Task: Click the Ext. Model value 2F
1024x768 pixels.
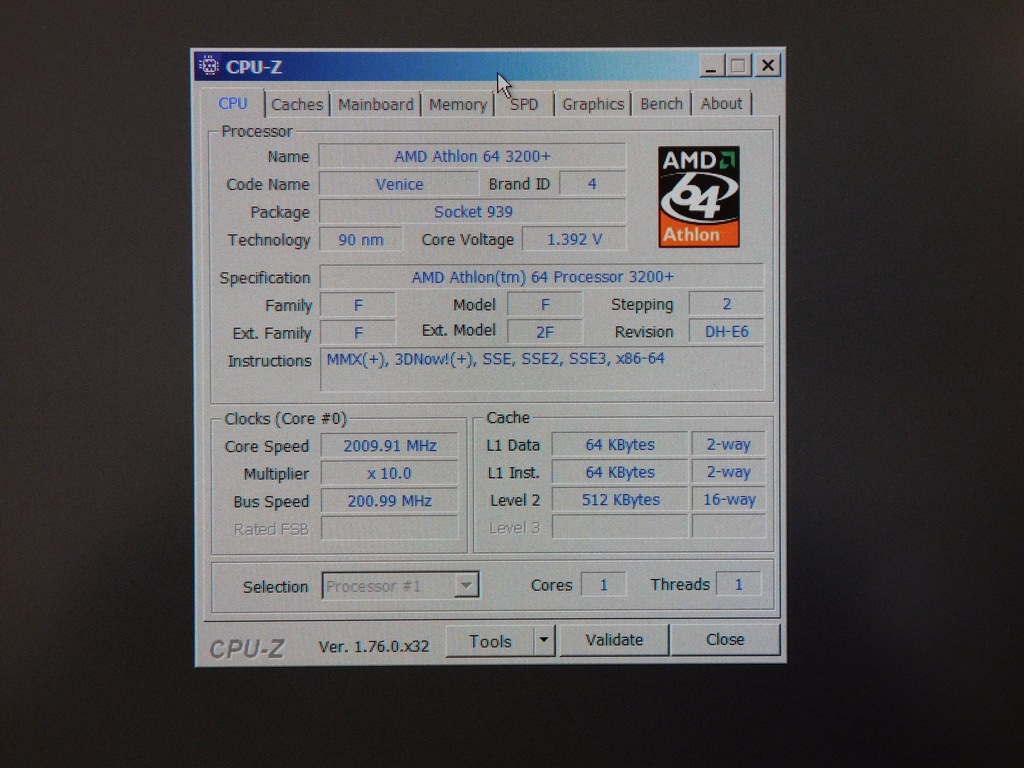Action: [545, 332]
